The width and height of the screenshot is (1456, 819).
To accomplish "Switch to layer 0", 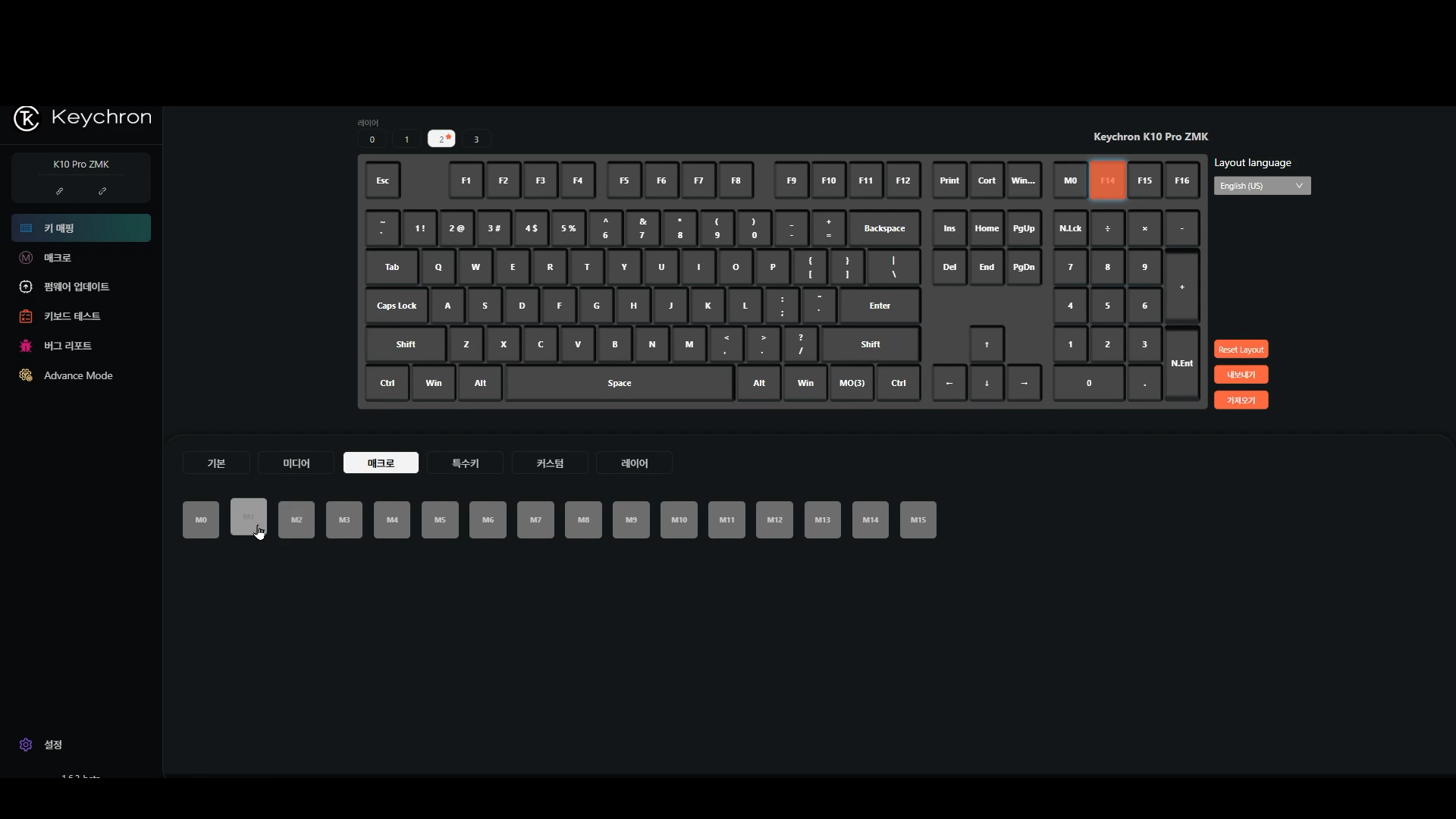I will [372, 140].
